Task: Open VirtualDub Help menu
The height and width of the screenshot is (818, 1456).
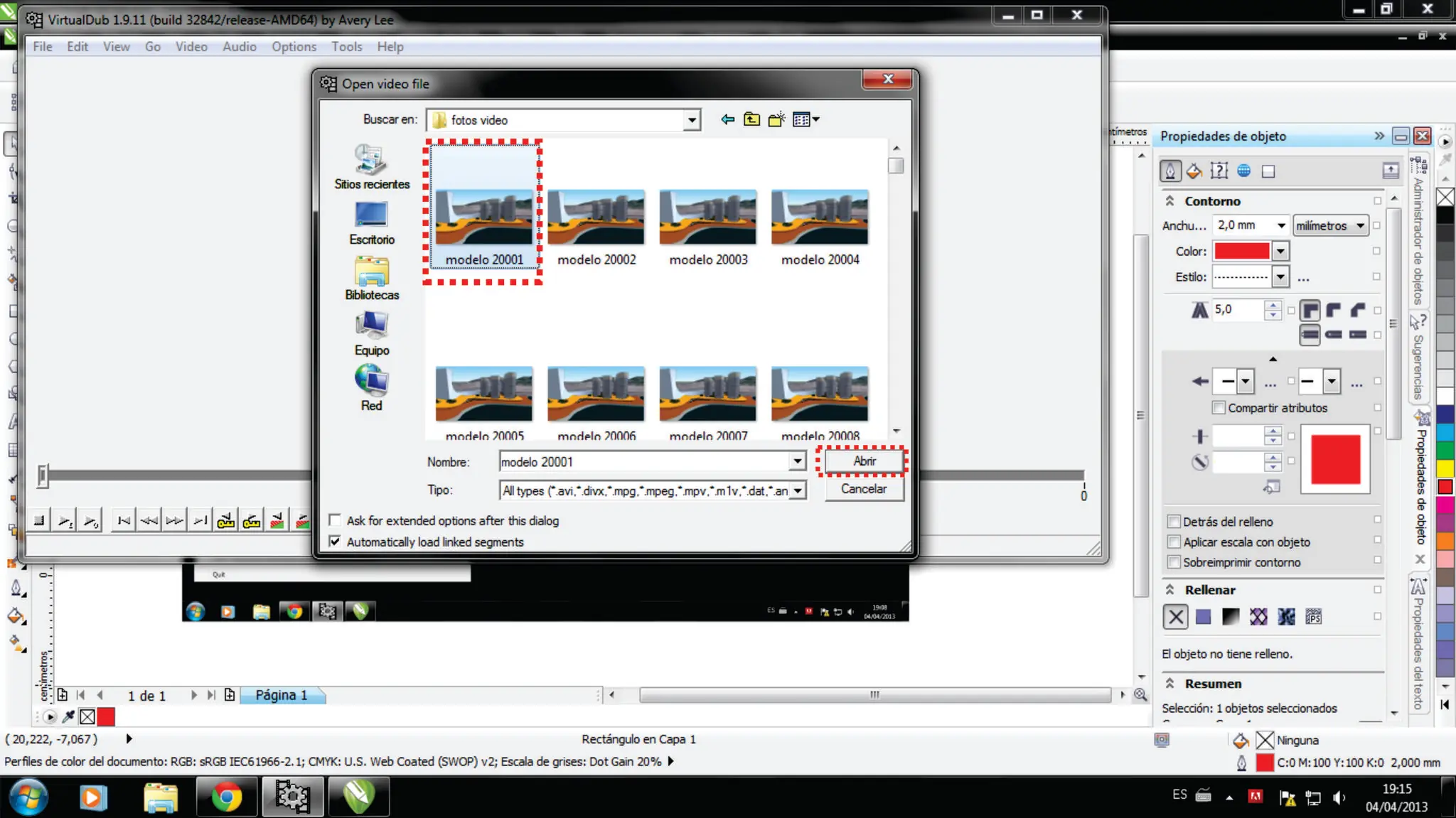Action: click(x=390, y=46)
